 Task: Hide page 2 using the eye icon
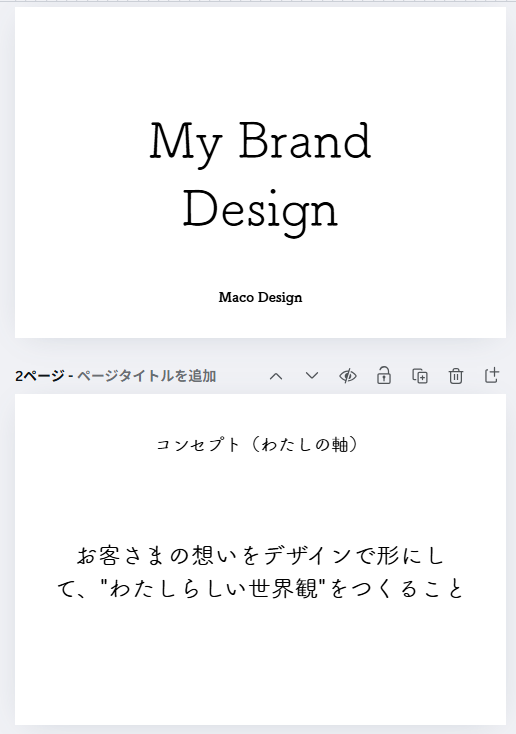tap(348, 376)
